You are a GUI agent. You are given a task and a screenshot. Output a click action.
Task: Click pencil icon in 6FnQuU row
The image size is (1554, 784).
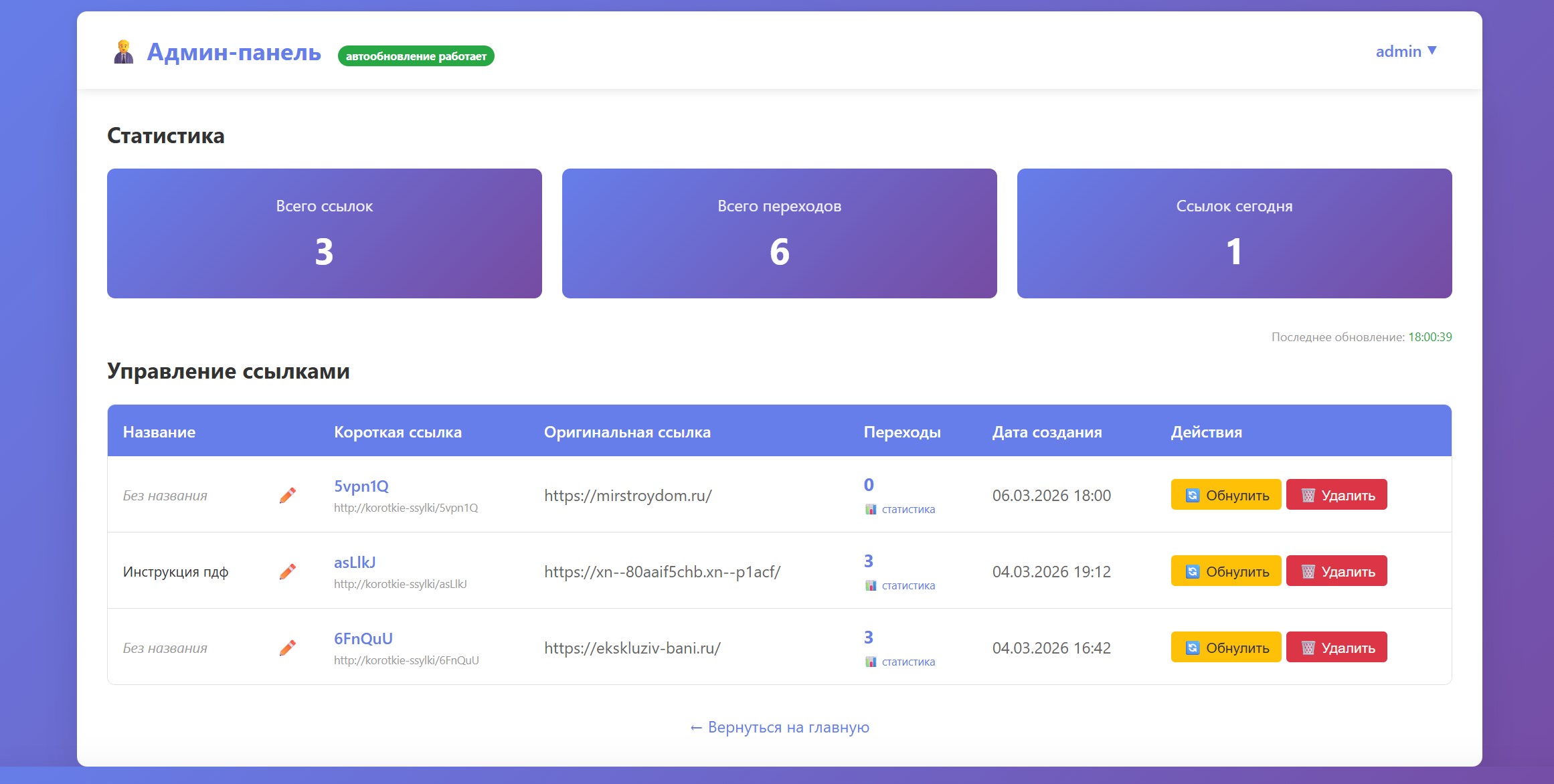[x=288, y=648]
